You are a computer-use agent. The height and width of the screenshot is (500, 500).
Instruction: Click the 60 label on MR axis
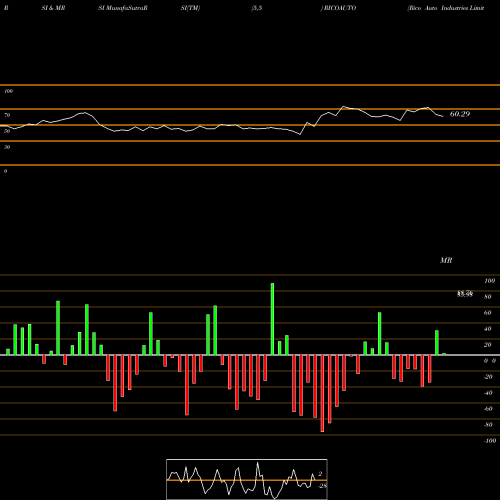click(x=487, y=313)
